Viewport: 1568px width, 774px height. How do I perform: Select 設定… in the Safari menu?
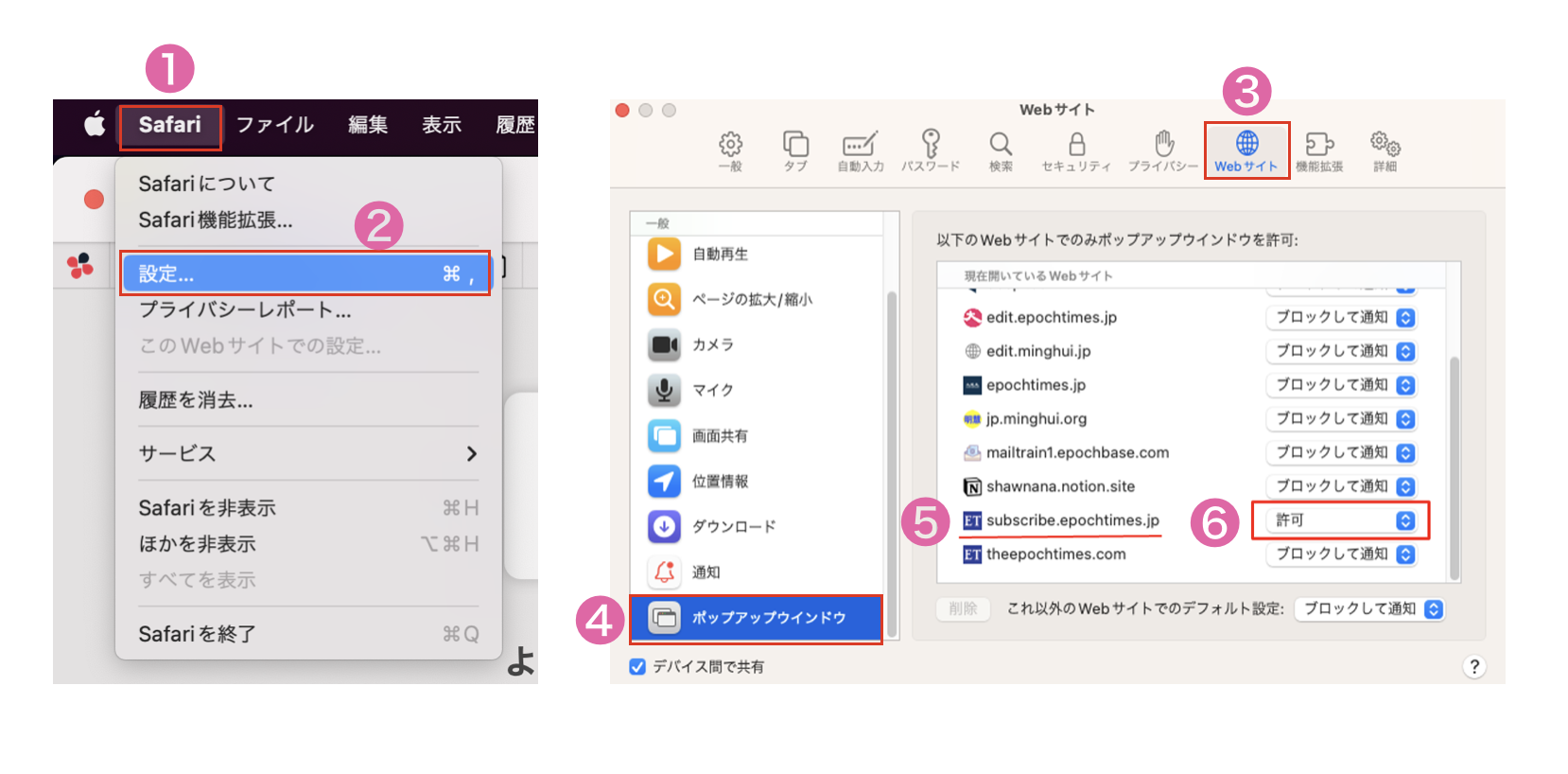[305, 273]
